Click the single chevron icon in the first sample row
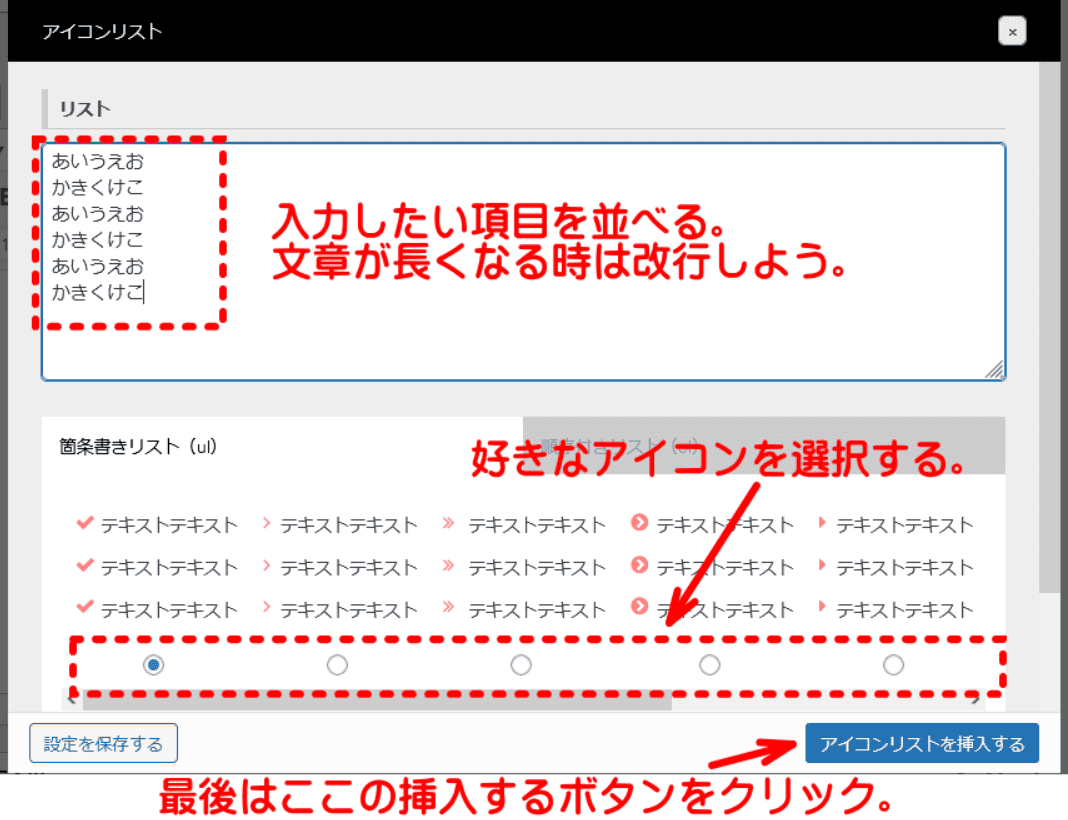1068x820 pixels. [x=267, y=523]
